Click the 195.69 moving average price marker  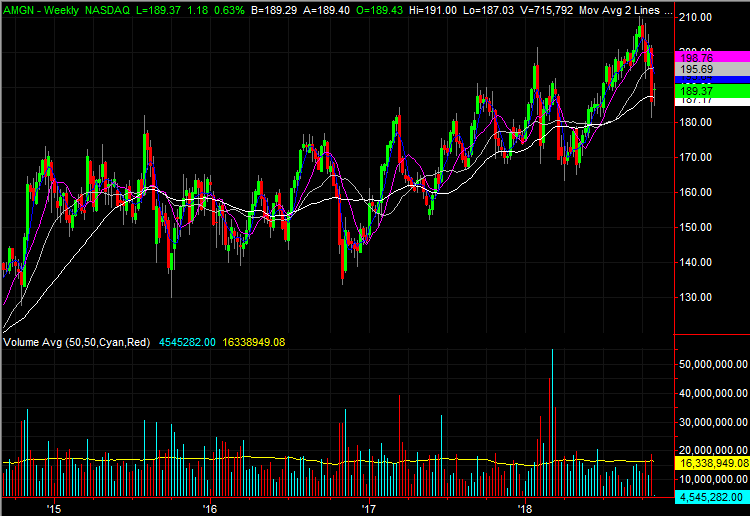click(x=714, y=70)
